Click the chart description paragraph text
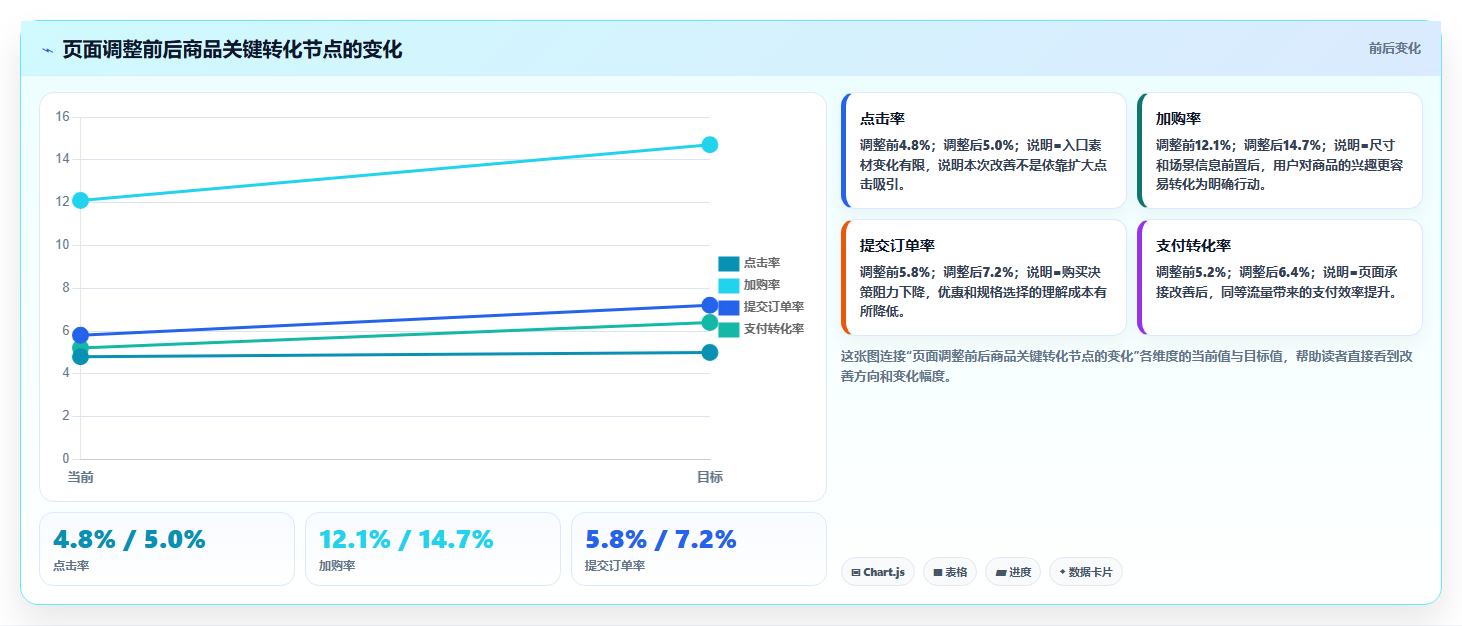This screenshot has width=1462, height=626. [x=1126, y=366]
